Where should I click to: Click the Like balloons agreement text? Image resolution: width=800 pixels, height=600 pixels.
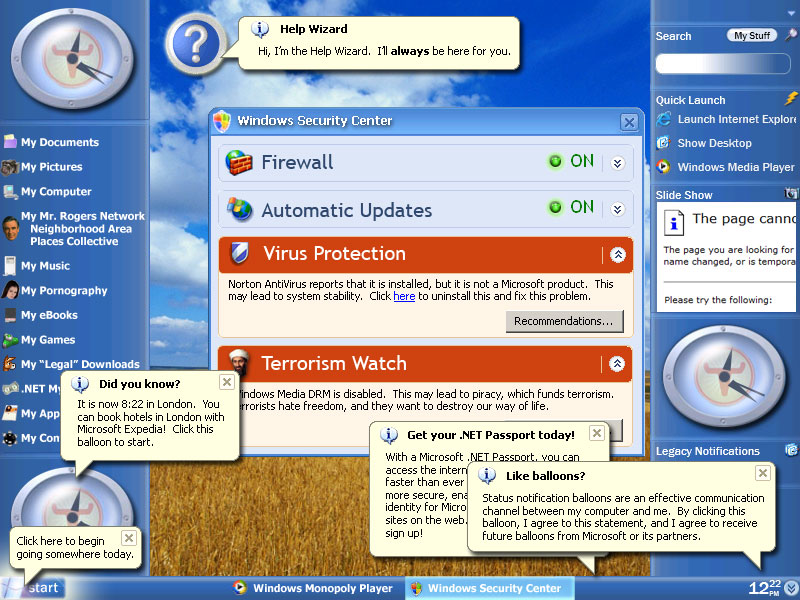623,517
